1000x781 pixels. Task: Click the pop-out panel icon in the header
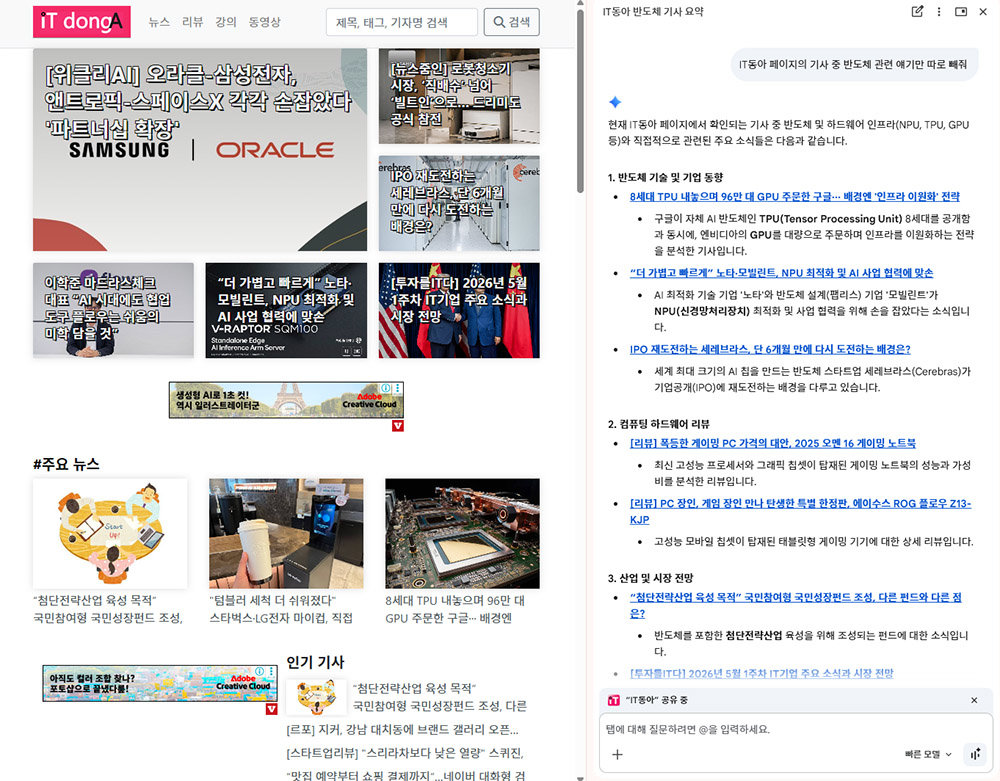pyautogui.click(x=960, y=11)
